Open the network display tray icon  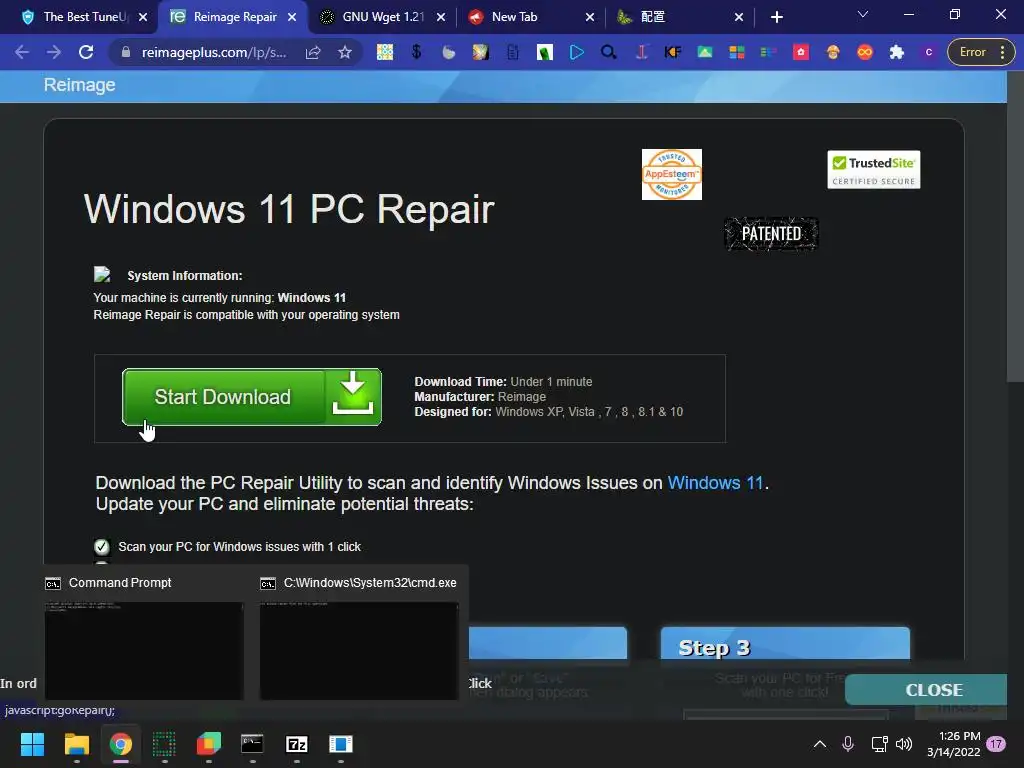pos(879,744)
